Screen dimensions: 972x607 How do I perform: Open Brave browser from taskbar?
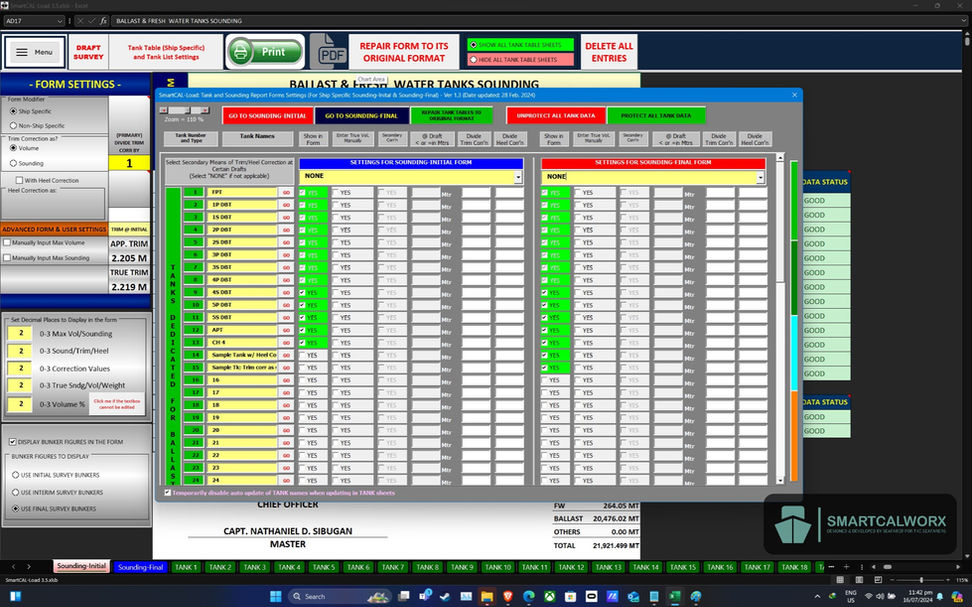tap(508, 596)
